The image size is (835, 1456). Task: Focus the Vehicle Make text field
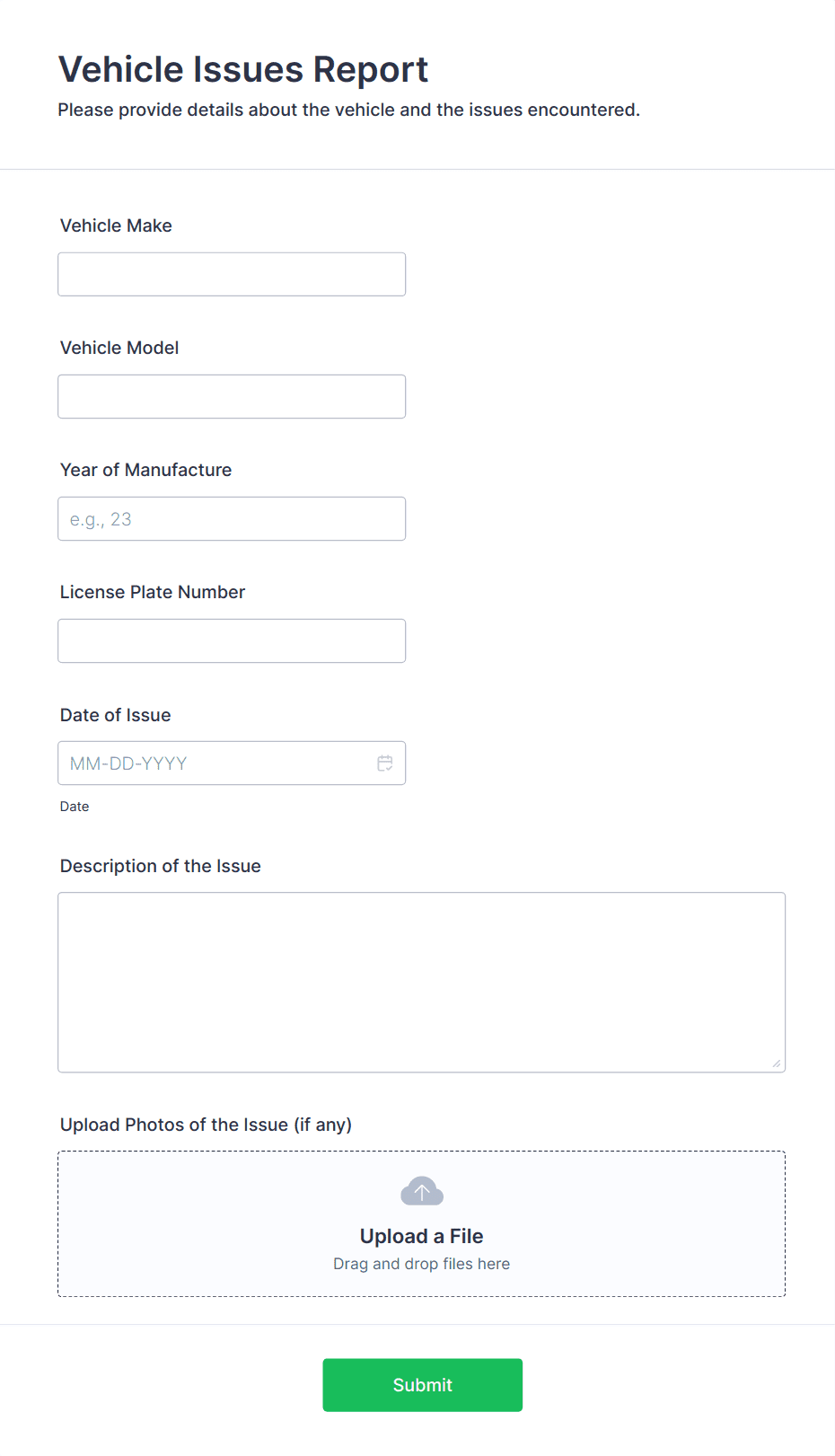232,275
